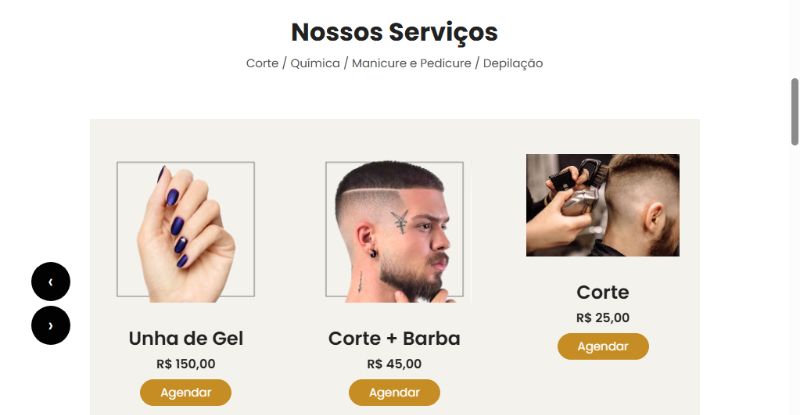800x415 pixels.
Task: Click the next slide arrow button
Action: [x=51, y=325]
